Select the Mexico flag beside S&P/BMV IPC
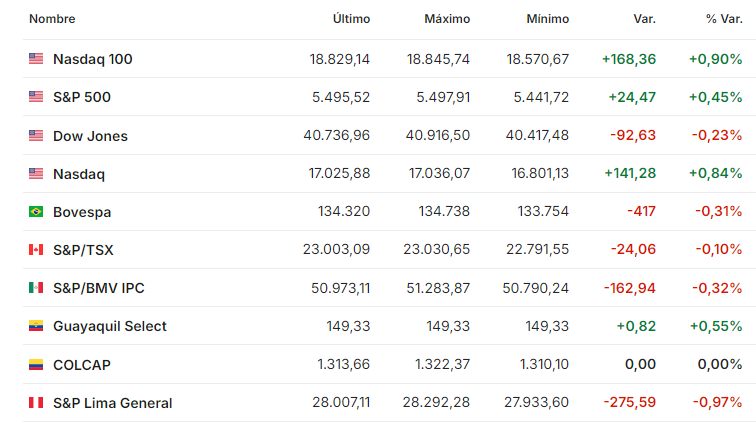This screenshot has width=756, height=423. point(36,288)
